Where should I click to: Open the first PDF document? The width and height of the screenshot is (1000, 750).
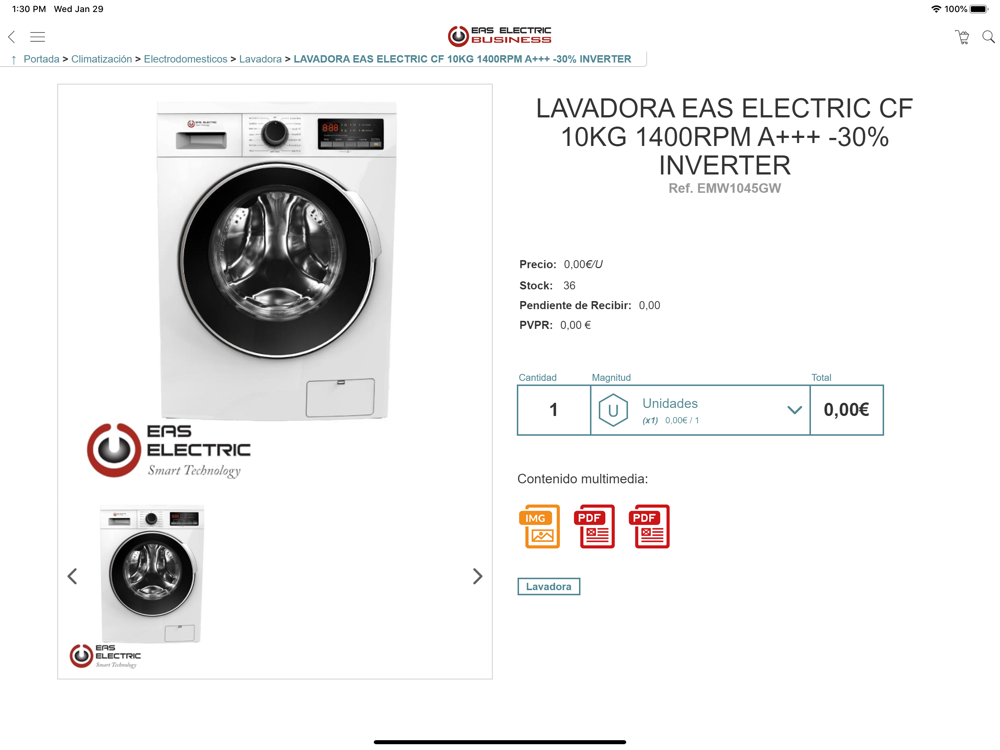[594, 526]
